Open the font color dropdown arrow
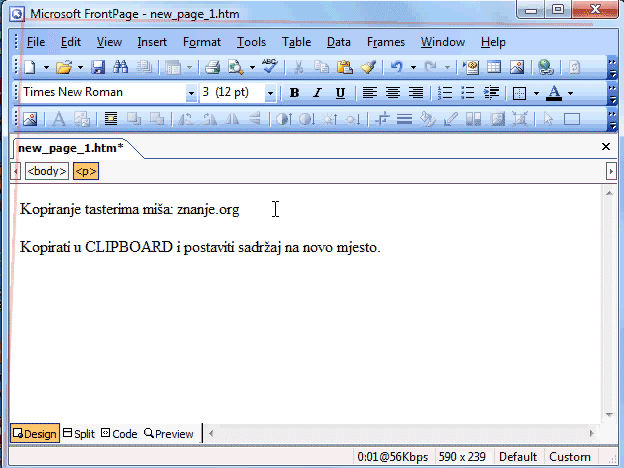The width and height of the screenshot is (624, 468). [570, 93]
